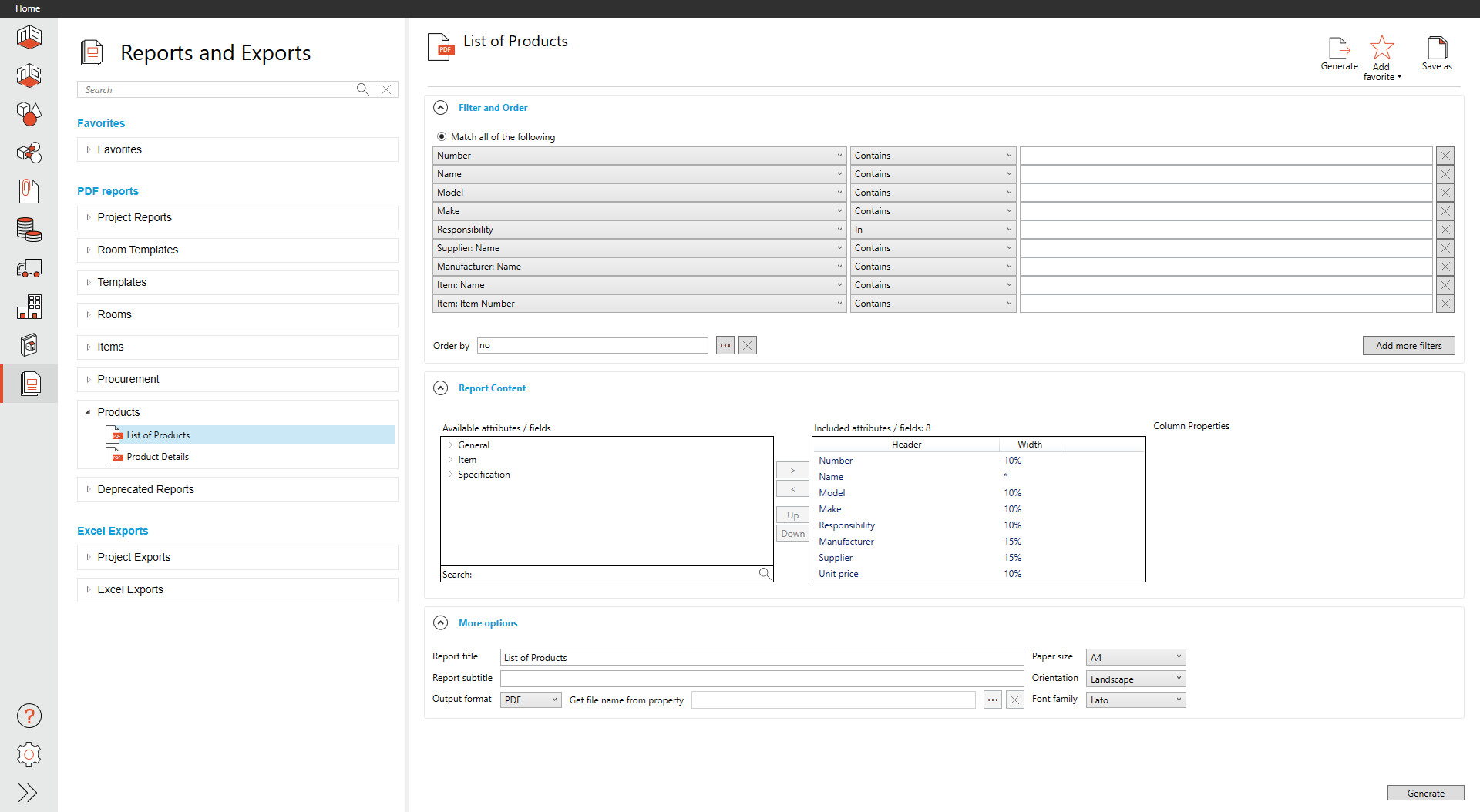Click the database stack sidebar icon
1480x812 pixels.
[29, 230]
